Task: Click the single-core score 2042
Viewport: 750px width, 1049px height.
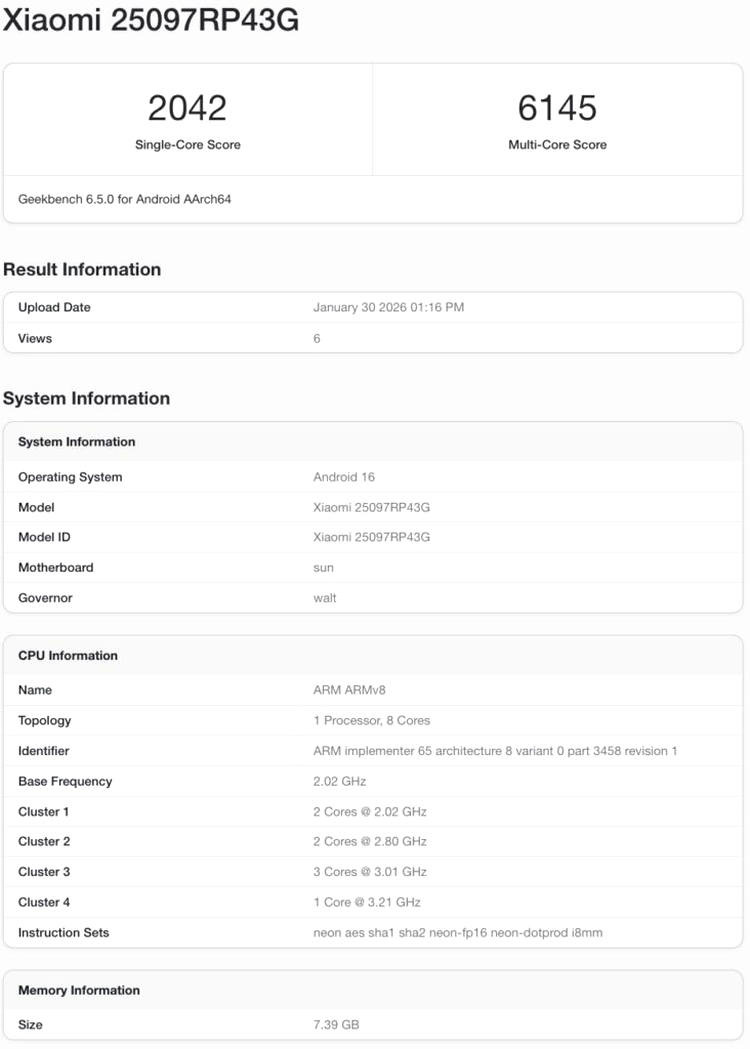Action: coord(187,108)
